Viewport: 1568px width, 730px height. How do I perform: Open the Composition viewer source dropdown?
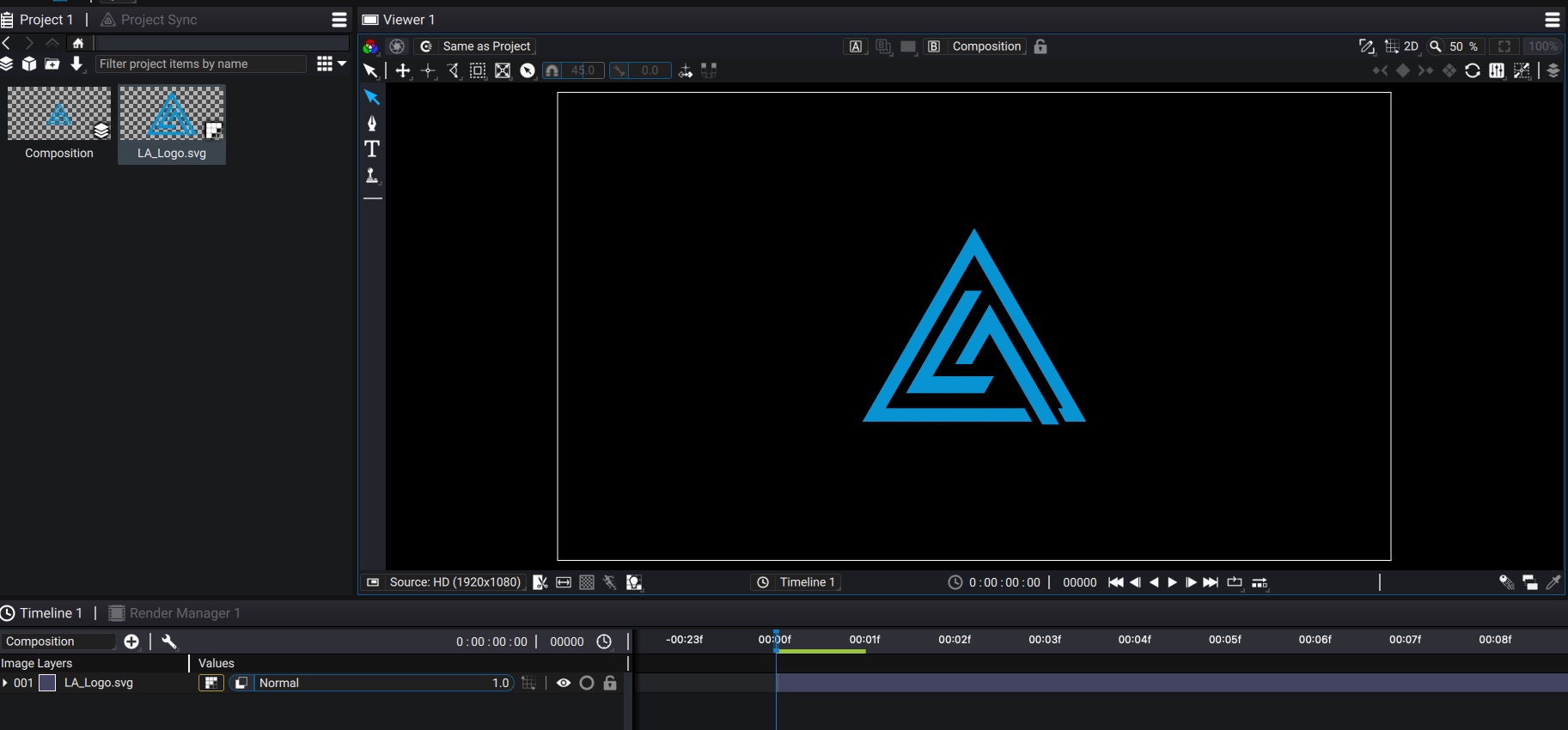point(986,46)
